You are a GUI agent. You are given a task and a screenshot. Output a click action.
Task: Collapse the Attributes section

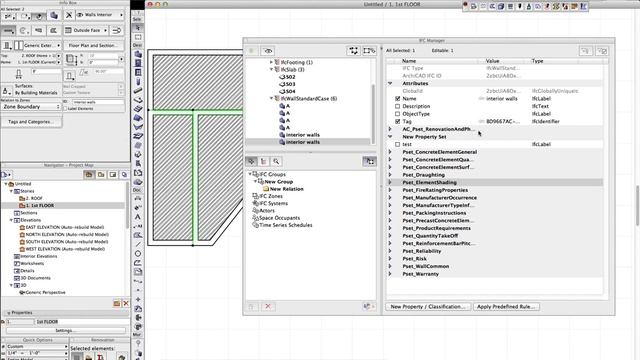(390, 83)
